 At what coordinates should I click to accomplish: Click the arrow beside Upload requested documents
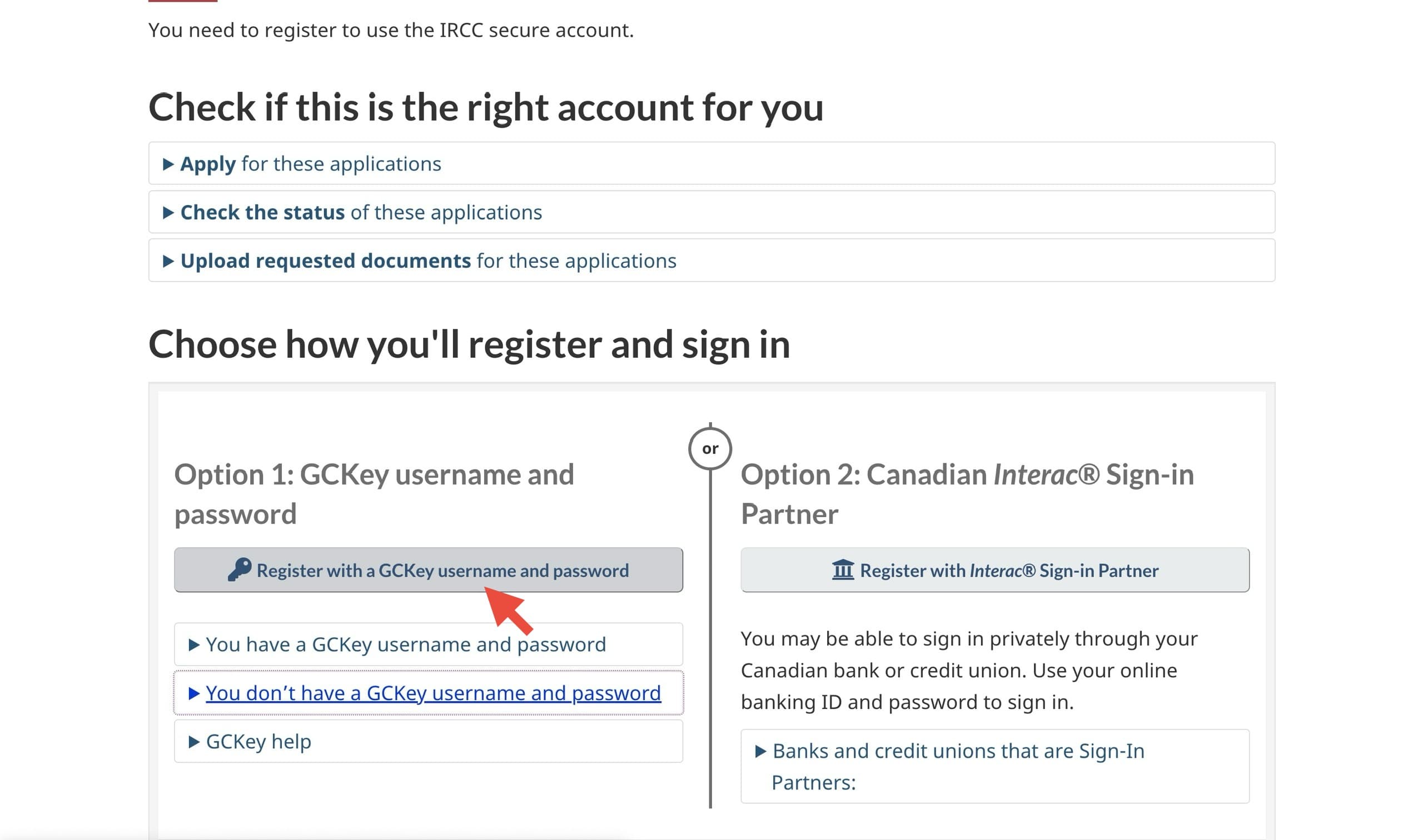[168, 261]
